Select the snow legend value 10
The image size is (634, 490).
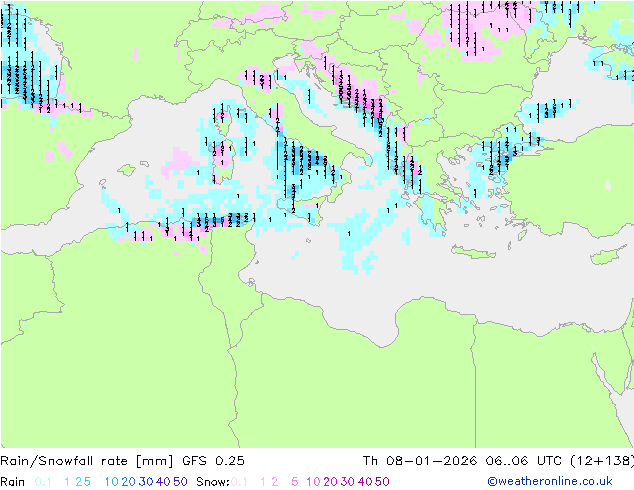(x=313, y=482)
